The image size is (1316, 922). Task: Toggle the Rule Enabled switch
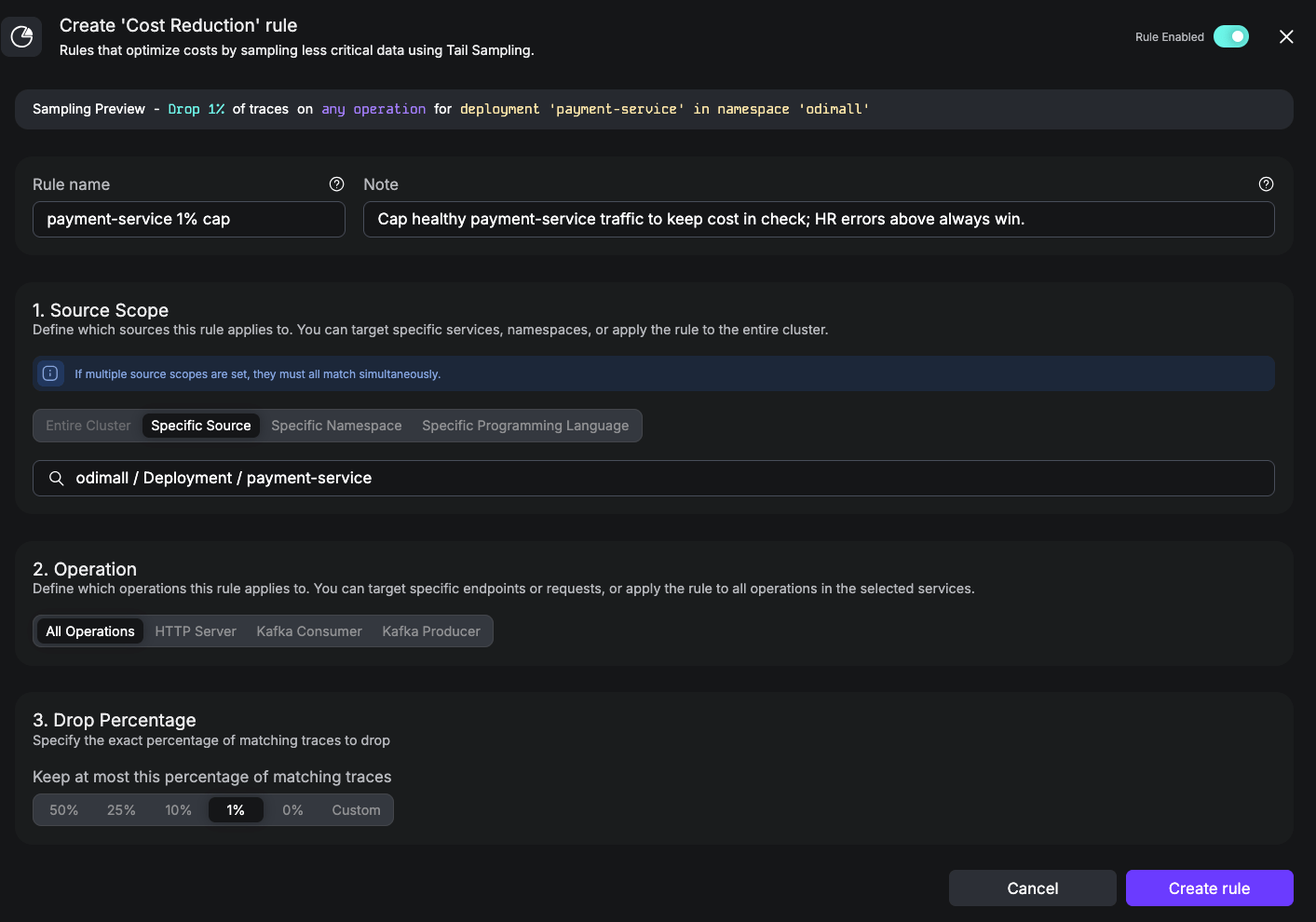[x=1231, y=36]
